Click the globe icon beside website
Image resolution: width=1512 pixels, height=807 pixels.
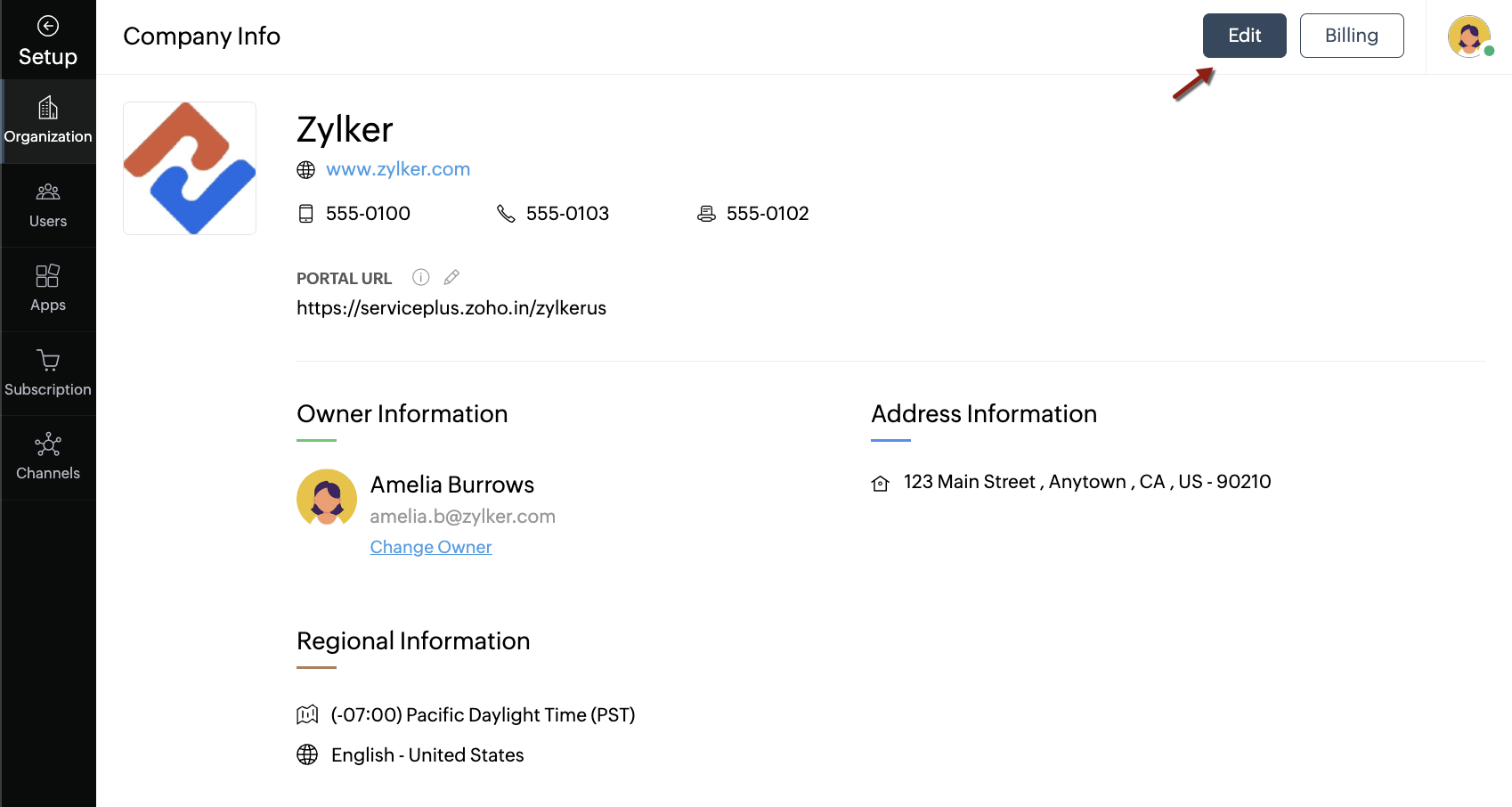coord(306,170)
